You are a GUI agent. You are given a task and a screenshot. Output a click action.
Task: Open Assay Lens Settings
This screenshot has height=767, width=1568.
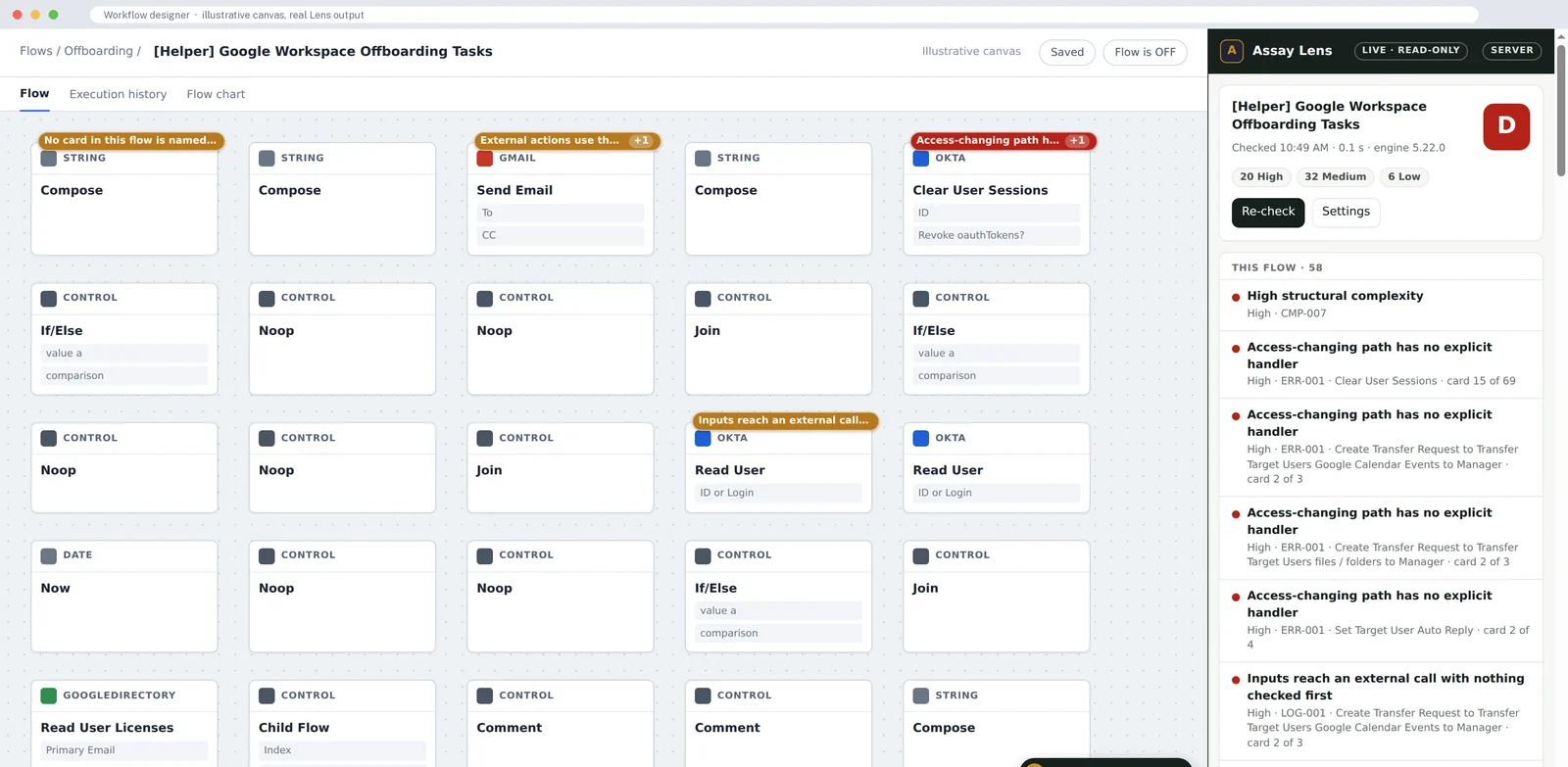[1346, 213]
